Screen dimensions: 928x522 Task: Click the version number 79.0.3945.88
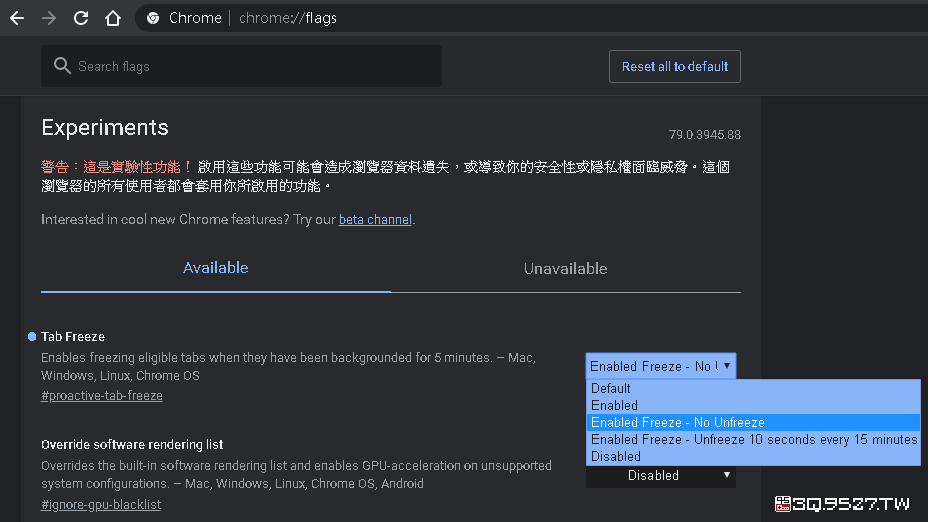point(704,135)
